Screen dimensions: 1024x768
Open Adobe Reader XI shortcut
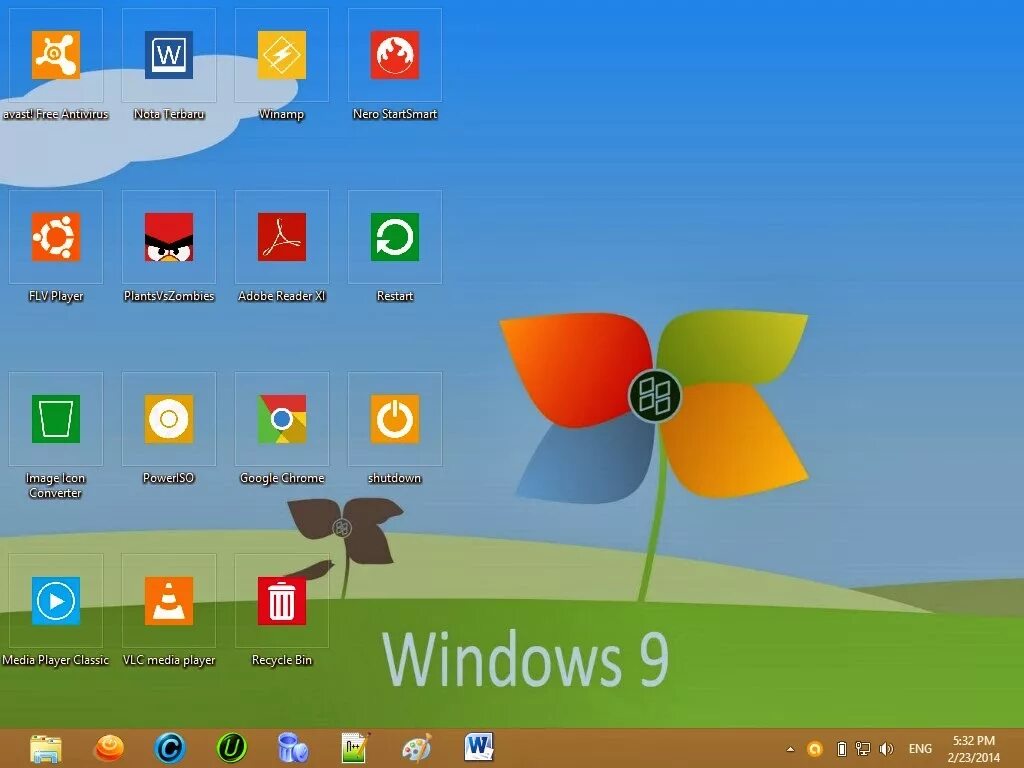pyautogui.click(x=282, y=237)
